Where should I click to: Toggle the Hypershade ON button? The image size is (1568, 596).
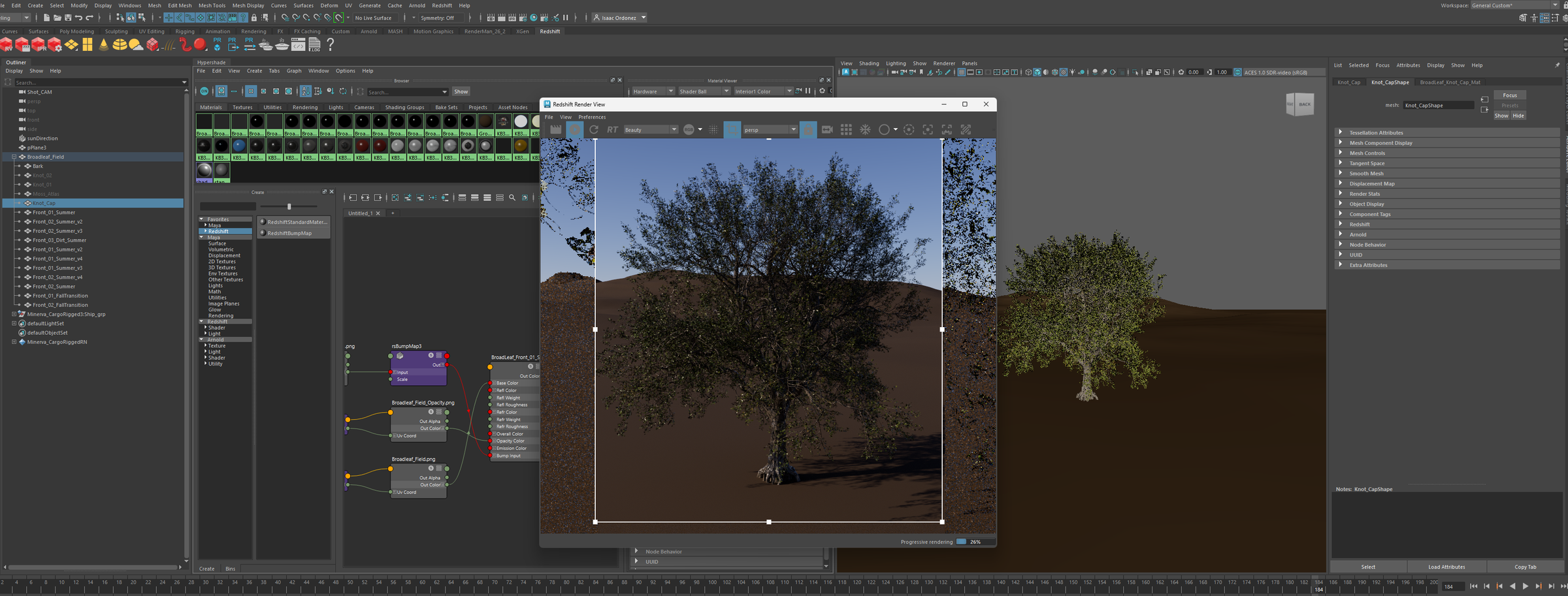204,91
